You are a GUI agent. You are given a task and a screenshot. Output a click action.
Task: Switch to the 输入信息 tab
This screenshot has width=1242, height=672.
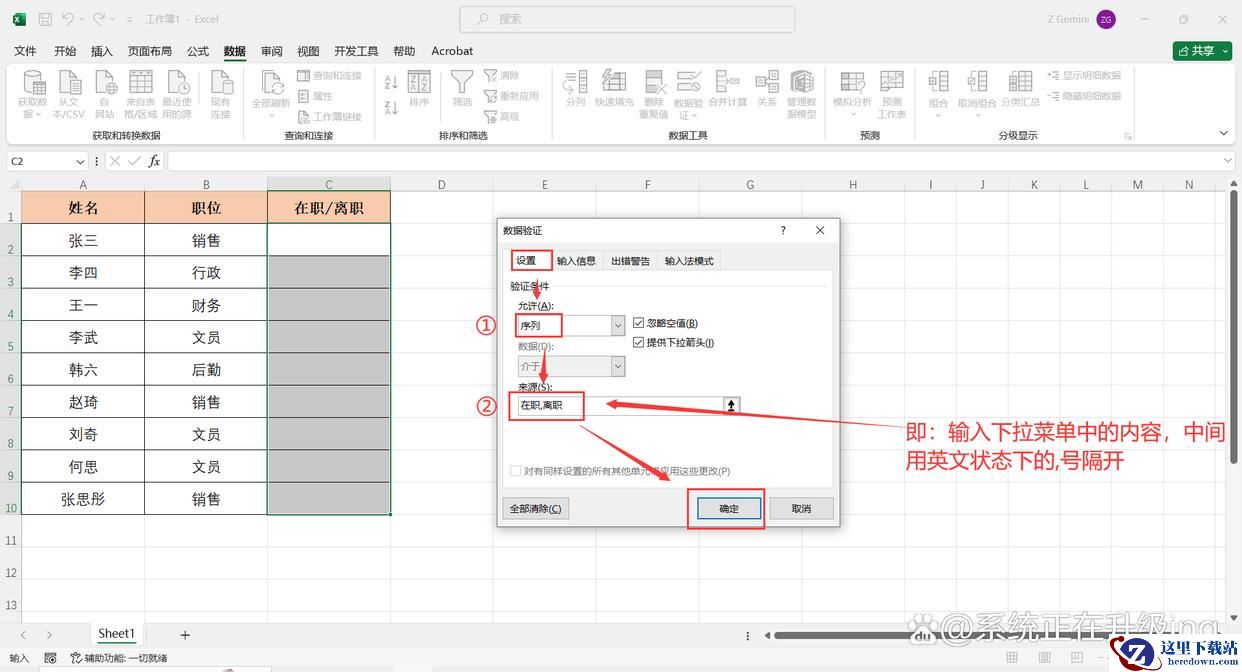click(x=576, y=261)
